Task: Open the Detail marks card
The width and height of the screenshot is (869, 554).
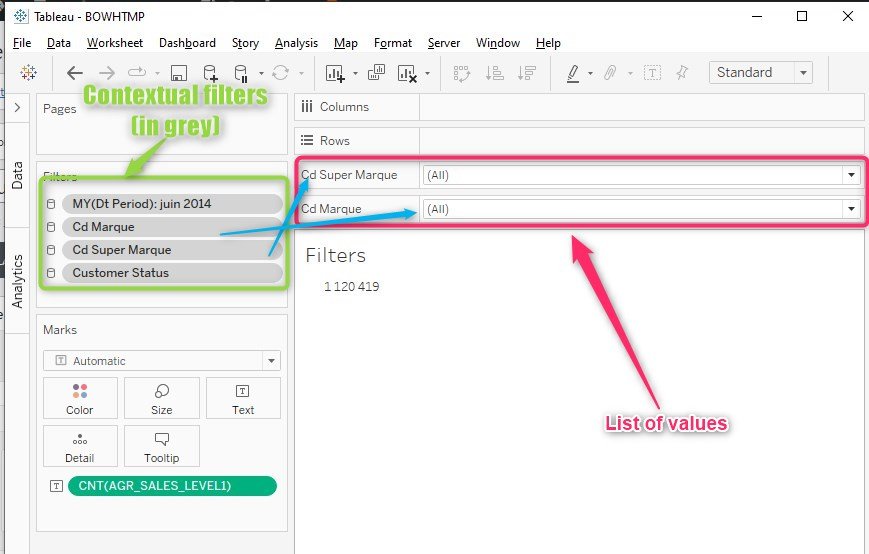Action: [80, 446]
